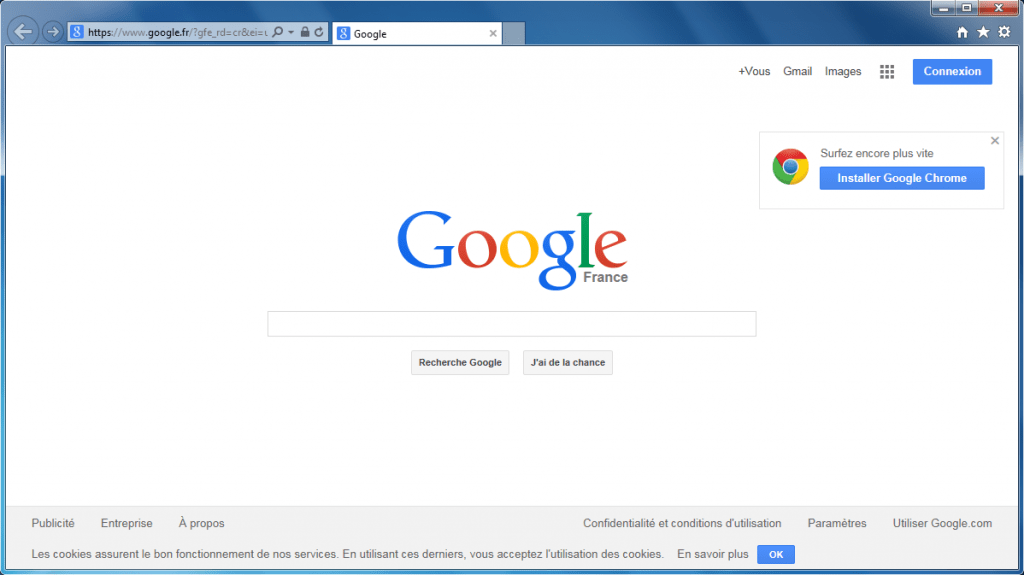1024x575 pixels.
Task: Open the Tools gear icon
Action: [1004, 32]
